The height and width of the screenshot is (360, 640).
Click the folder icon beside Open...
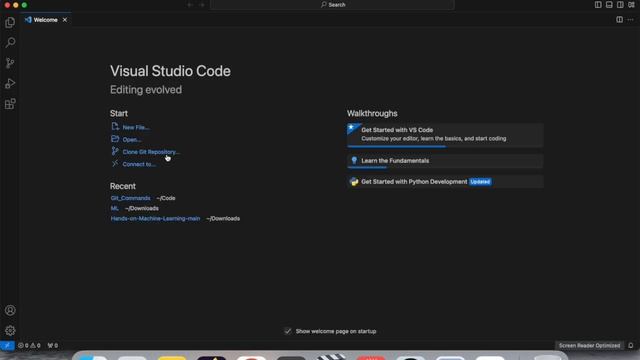point(115,139)
